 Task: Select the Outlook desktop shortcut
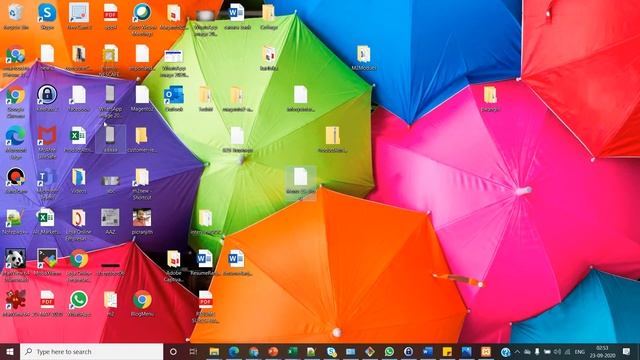click(173, 98)
